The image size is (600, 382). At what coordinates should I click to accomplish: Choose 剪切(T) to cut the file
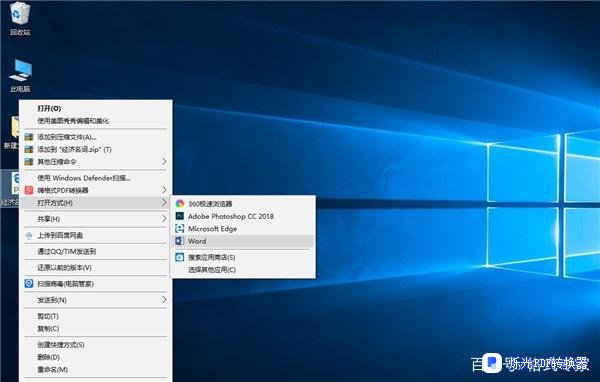tap(48, 316)
